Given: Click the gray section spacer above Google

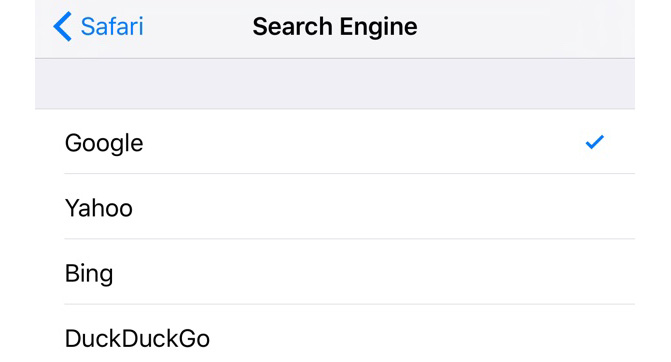Looking at the screenshot, I should tap(335, 83).
